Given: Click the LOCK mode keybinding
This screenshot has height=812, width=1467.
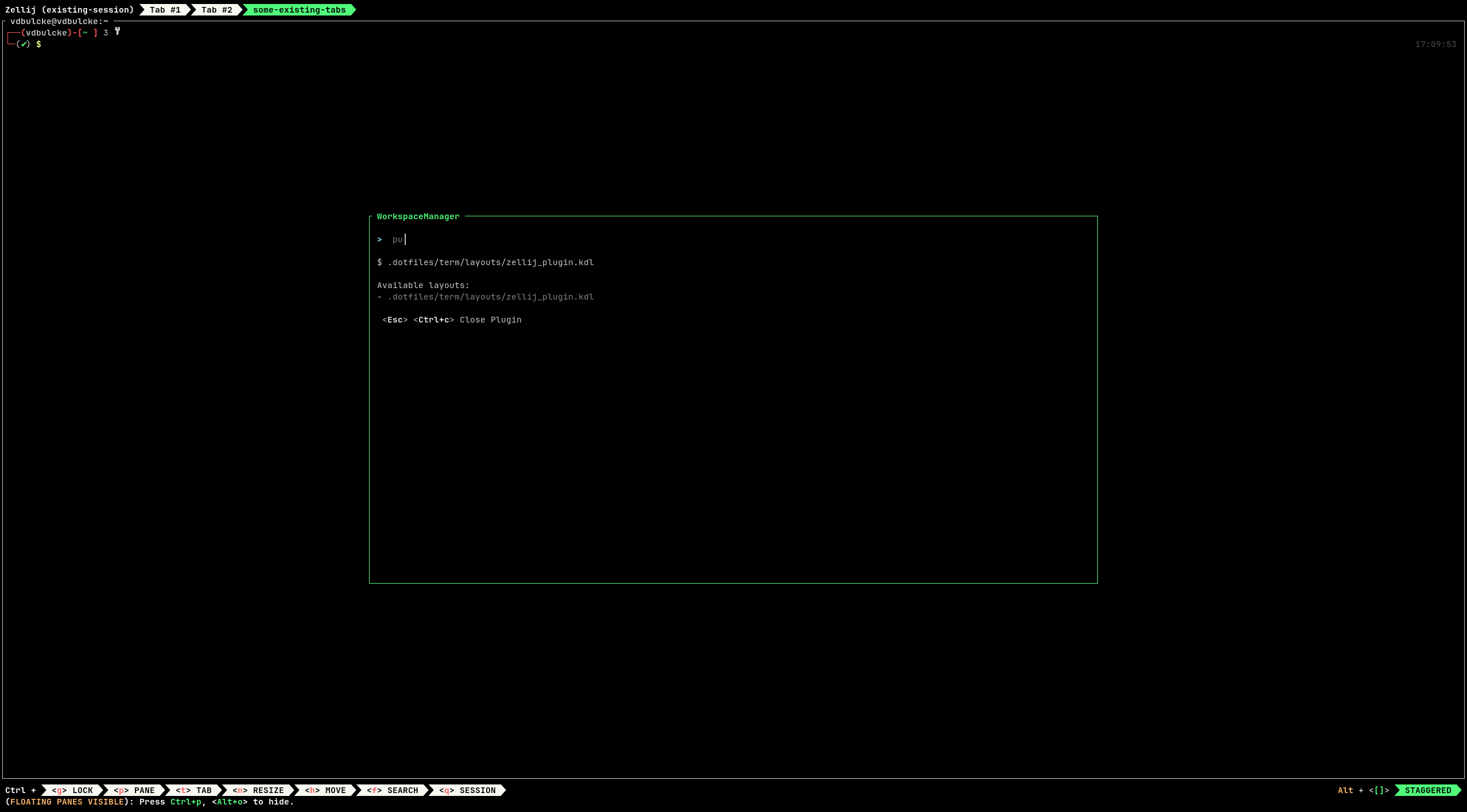Looking at the screenshot, I should [x=72, y=790].
